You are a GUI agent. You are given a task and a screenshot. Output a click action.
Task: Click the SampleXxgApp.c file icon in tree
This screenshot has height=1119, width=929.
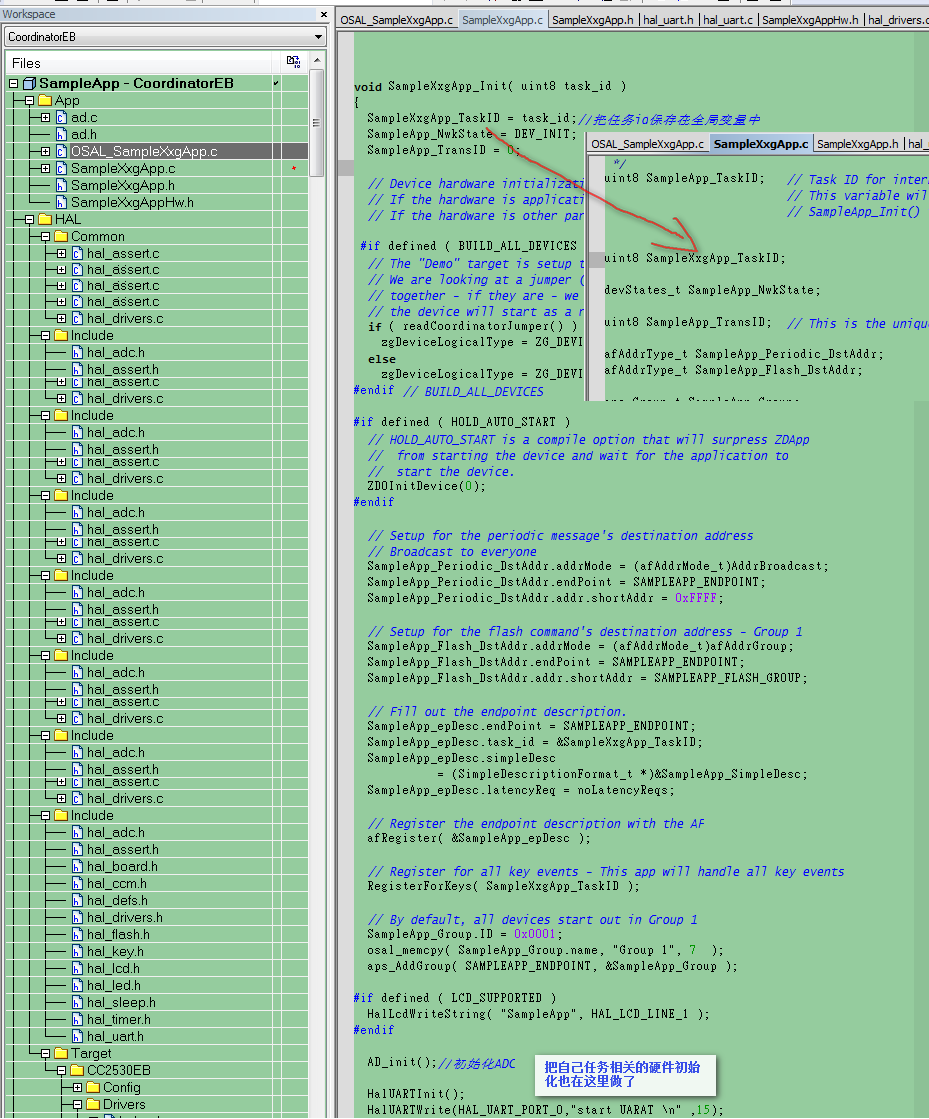click(61, 168)
